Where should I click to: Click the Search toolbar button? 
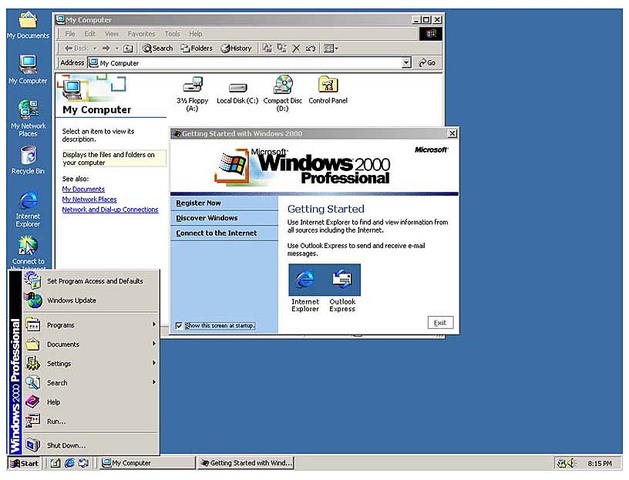point(158,49)
